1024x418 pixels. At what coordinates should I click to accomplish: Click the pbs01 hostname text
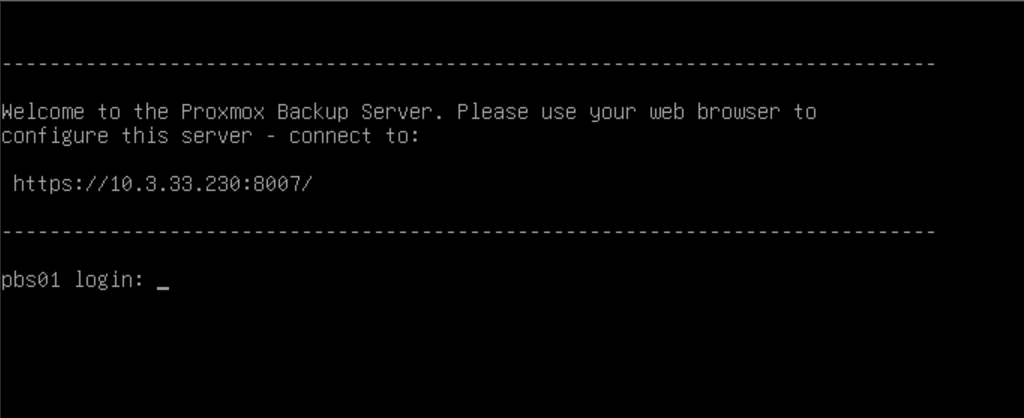(31, 281)
